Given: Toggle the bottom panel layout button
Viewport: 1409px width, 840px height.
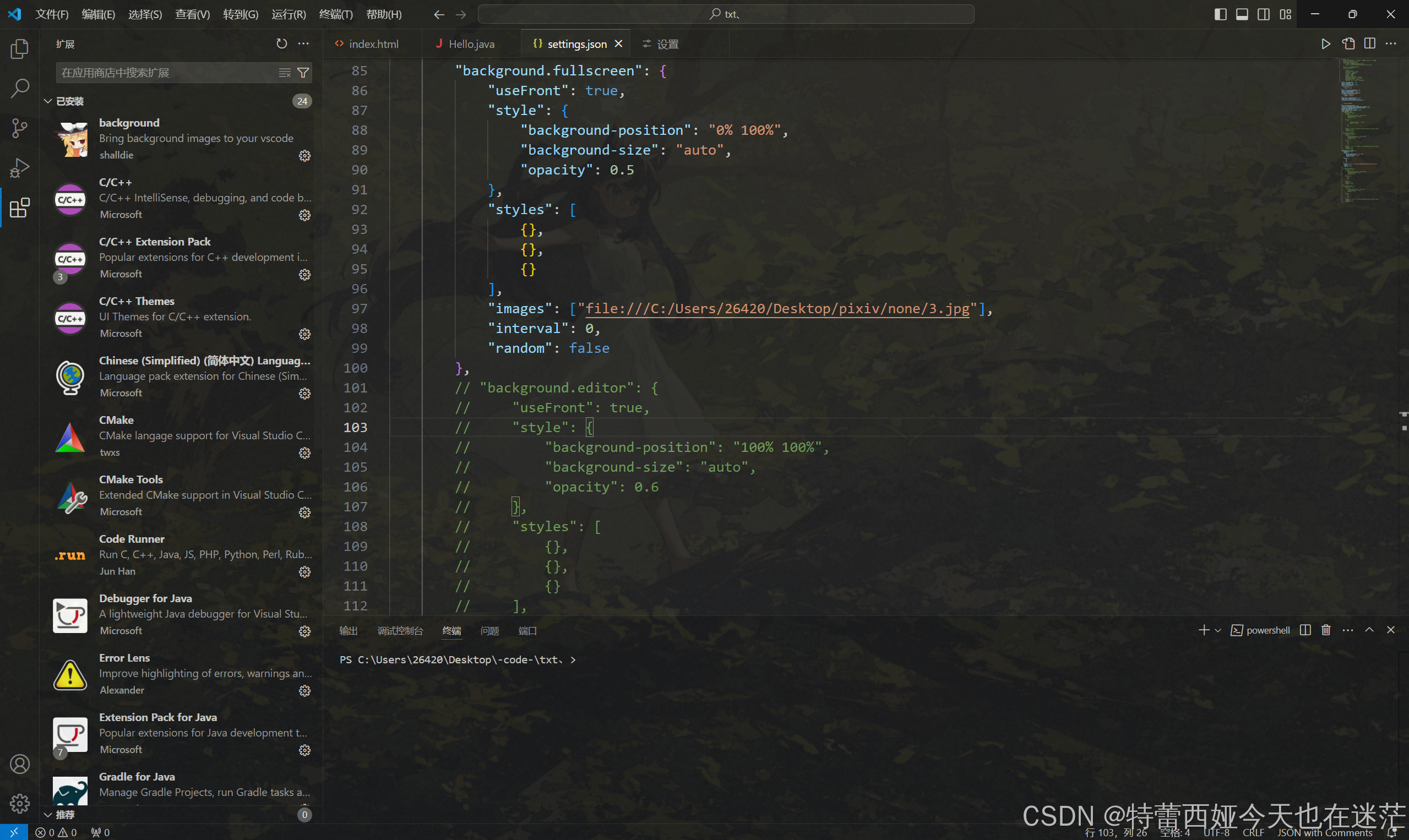Looking at the screenshot, I should [x=1242, y=14].
